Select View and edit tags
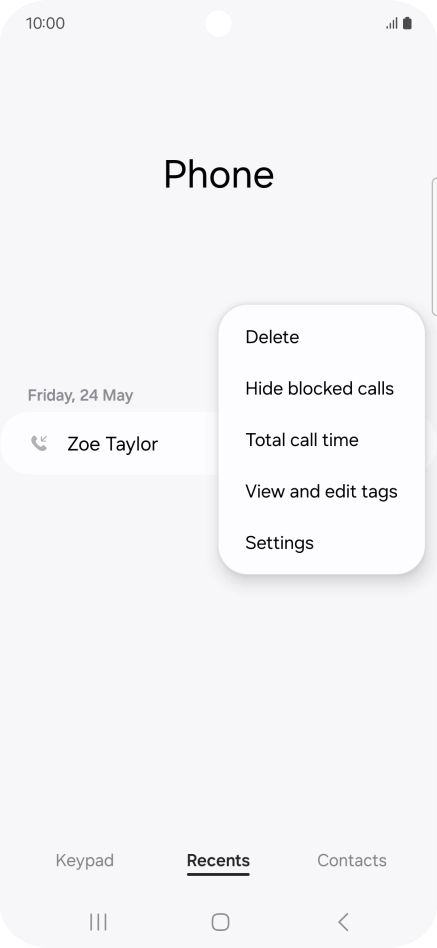This screenshot has height=948, width=437. [322, 491]
